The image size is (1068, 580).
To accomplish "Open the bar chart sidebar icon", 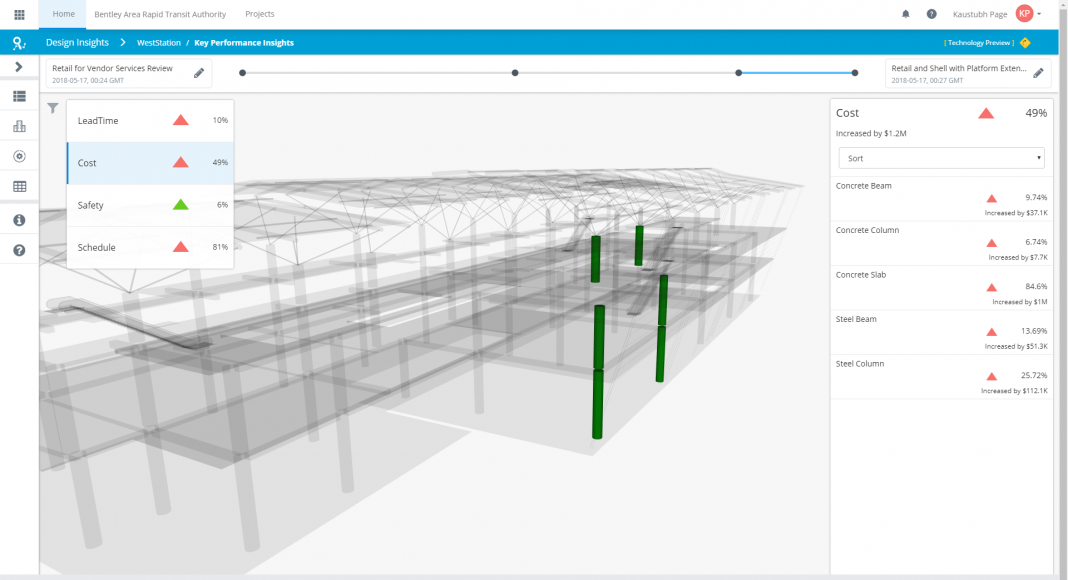I will pyautogui.click(x=19, y=126).
